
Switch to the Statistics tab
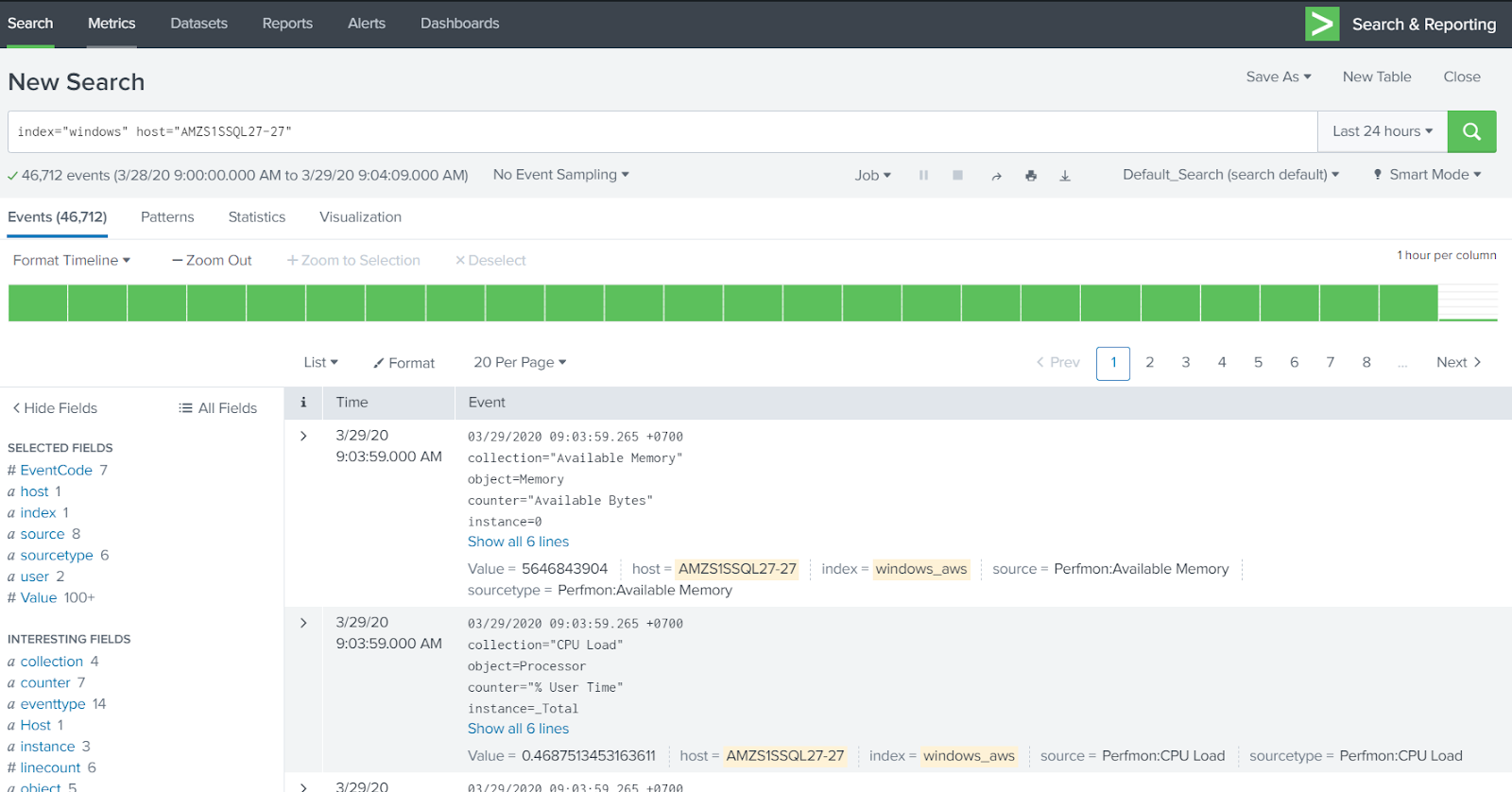pyautogui.click(x=257, y=217)
